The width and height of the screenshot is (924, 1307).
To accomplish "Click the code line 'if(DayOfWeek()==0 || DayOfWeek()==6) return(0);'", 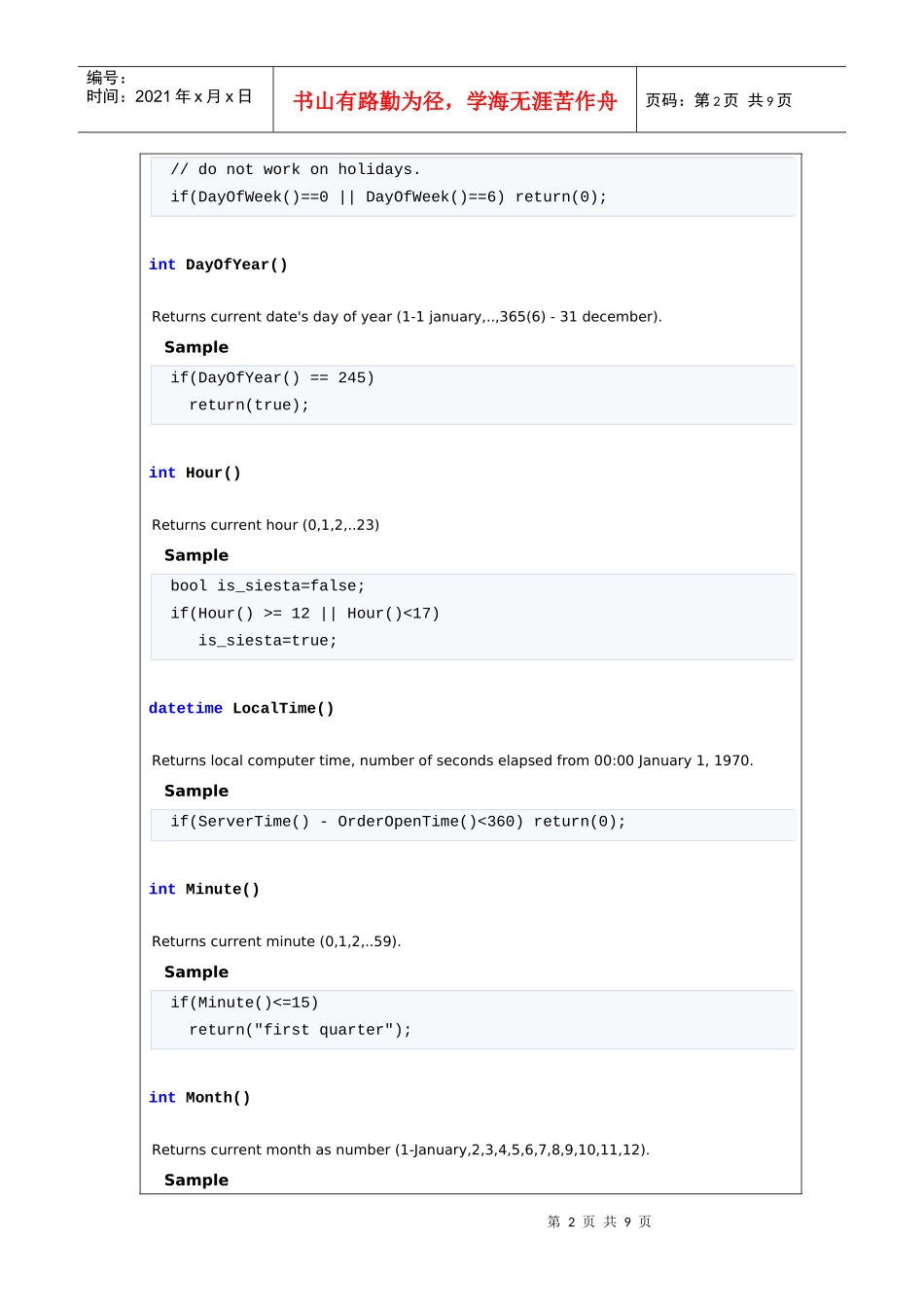I will [389, 196].
